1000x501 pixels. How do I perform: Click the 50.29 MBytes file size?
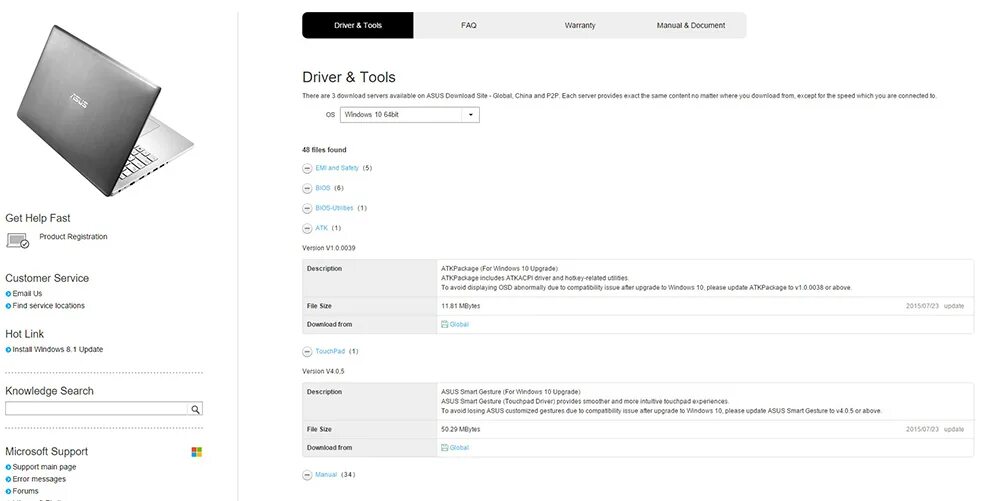[460, 430]
